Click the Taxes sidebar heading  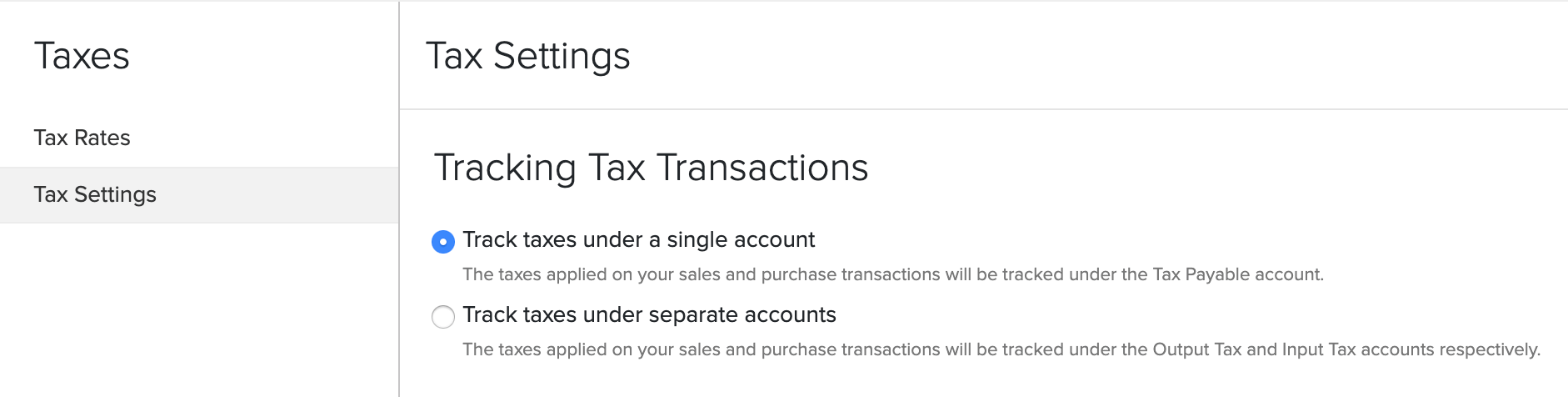pyautogui.click(x=82, y=57)
